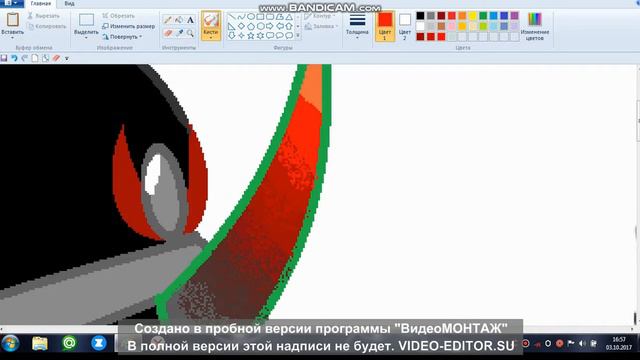640x360 pixels.
Task: Save via the quick access floppy icon
Action: click(x=4, y=58)
